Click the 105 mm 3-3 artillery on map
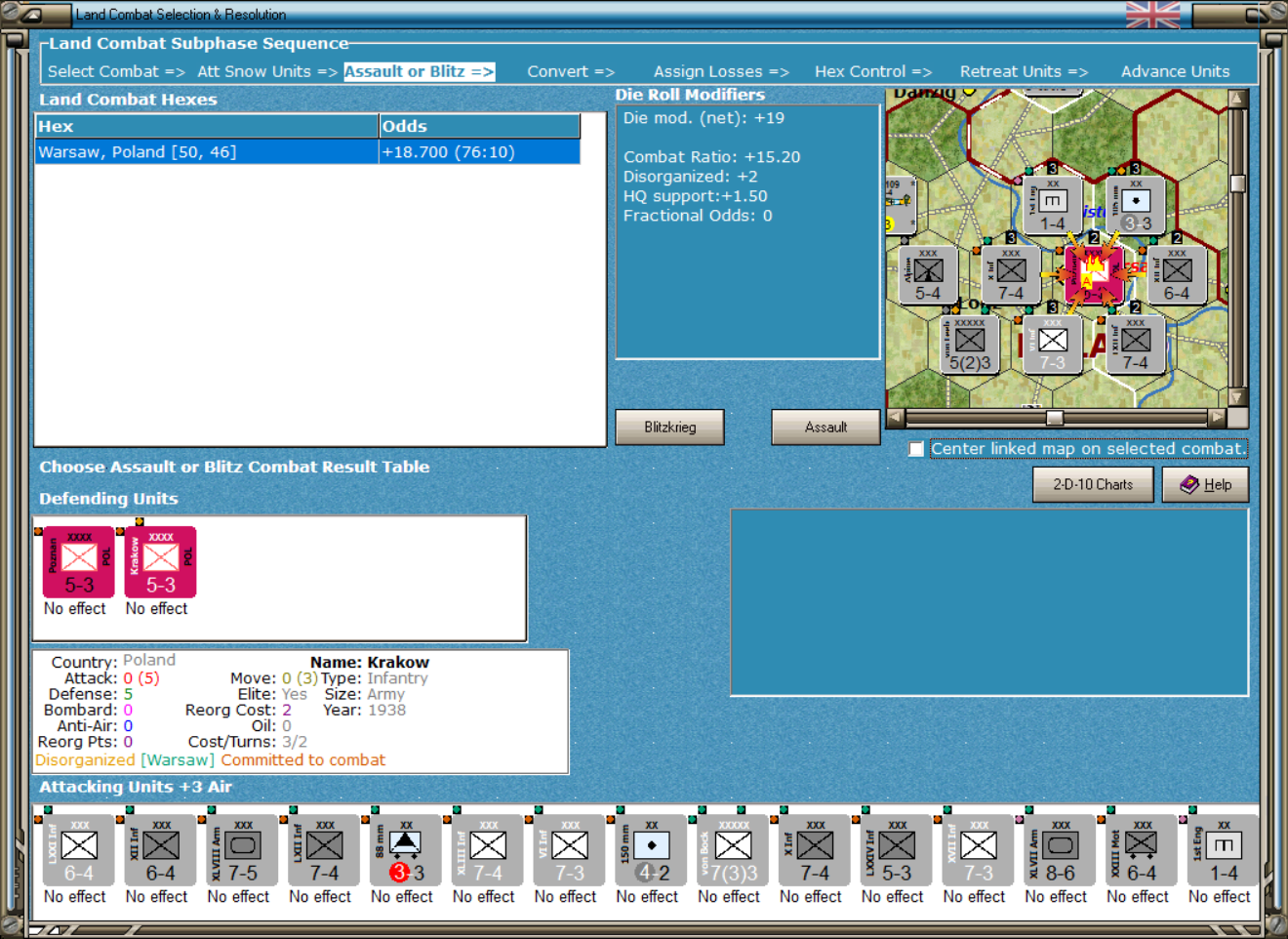The image size is (1288, 939). [x=1136, y=206]
